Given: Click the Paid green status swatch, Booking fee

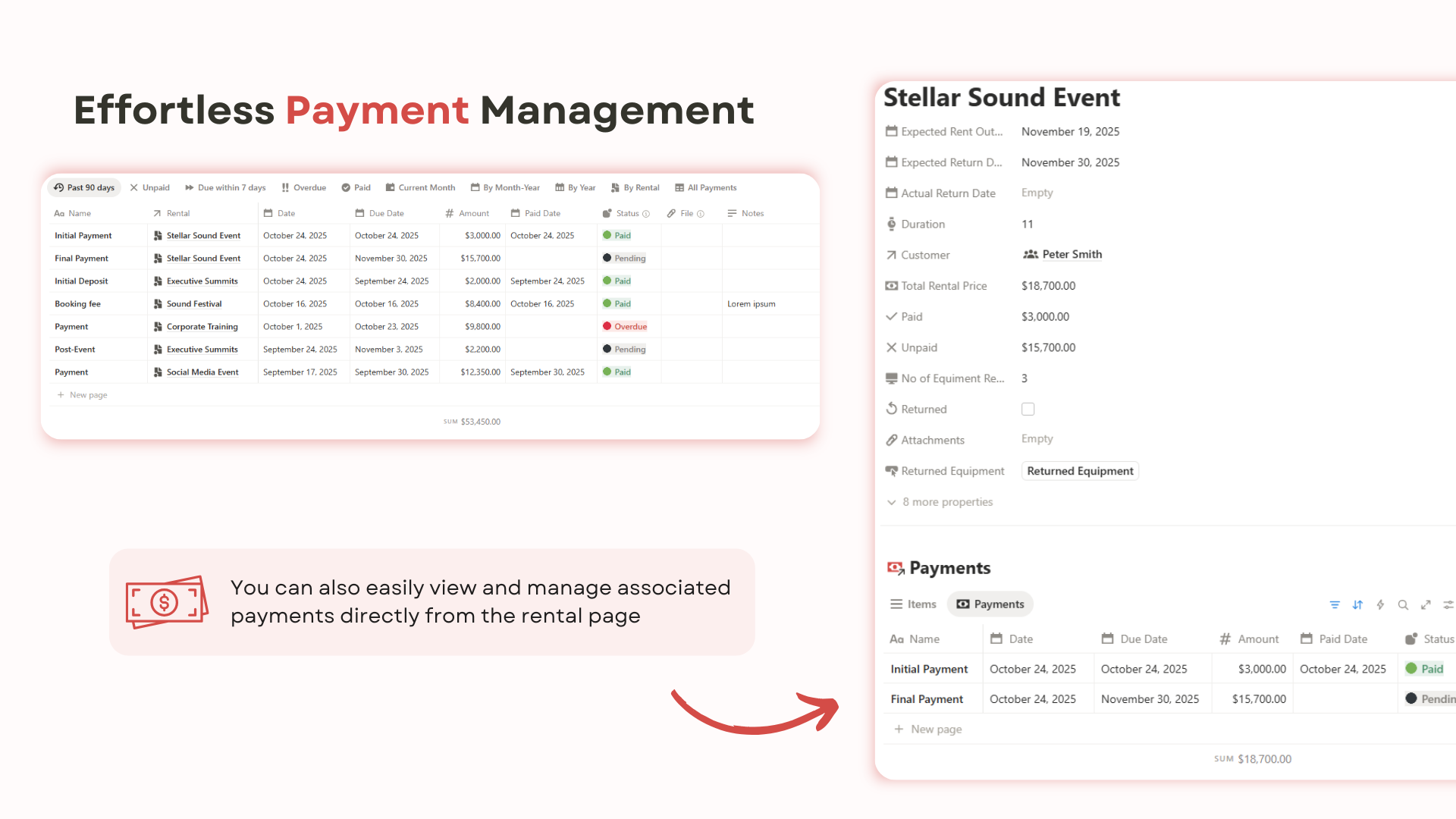Looking at the screenshot, I should click(x=607, y=304).
